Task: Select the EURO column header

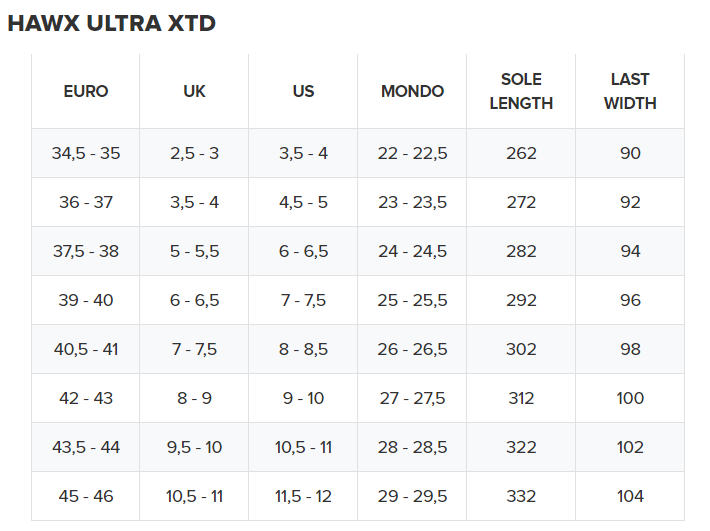Action: click(x=86, y=91)
